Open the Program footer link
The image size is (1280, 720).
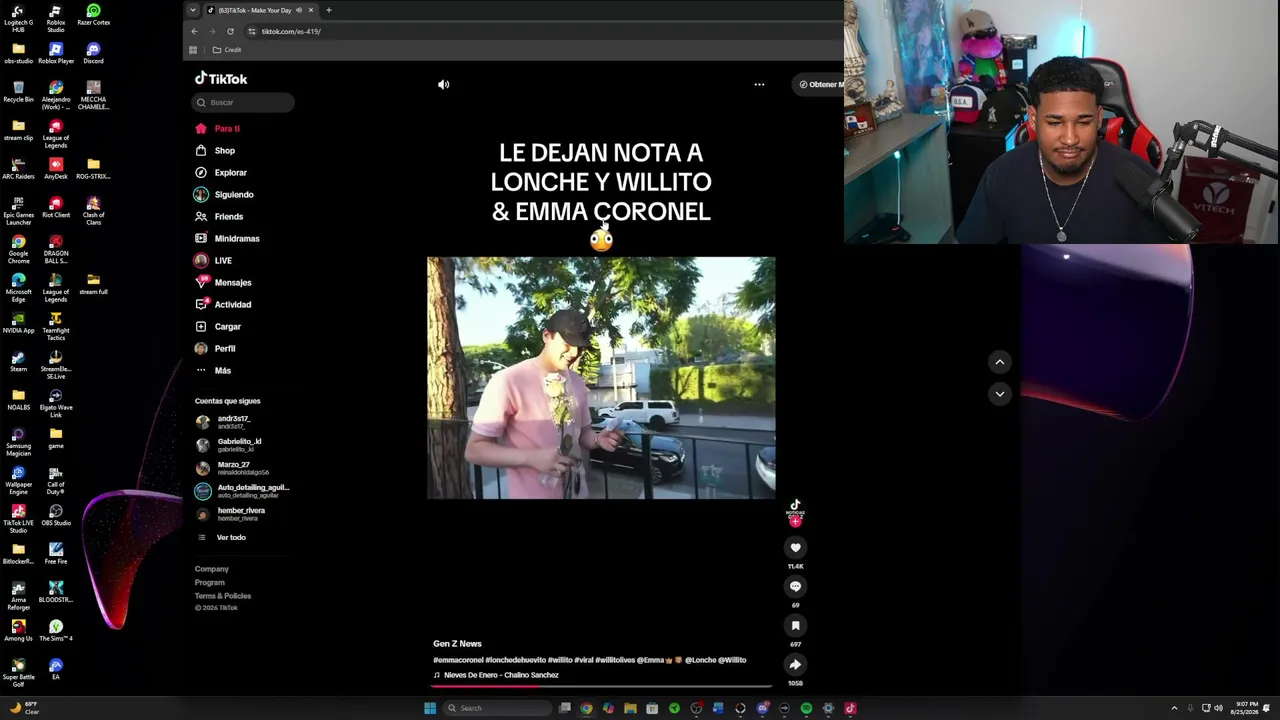coord(210,582)
